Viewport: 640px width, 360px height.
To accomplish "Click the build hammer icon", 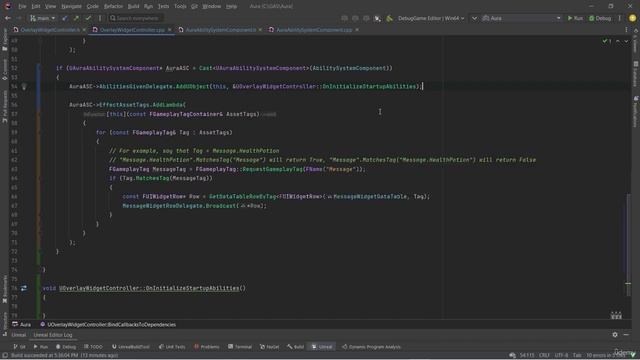I will pos(389,18).
